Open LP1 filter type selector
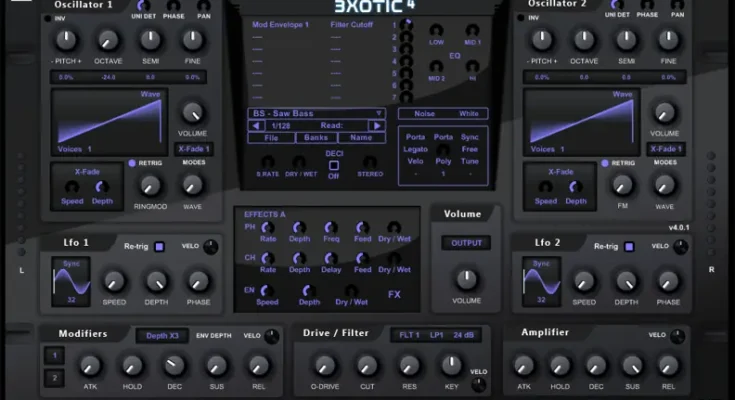735x400 pixels. 436,335
